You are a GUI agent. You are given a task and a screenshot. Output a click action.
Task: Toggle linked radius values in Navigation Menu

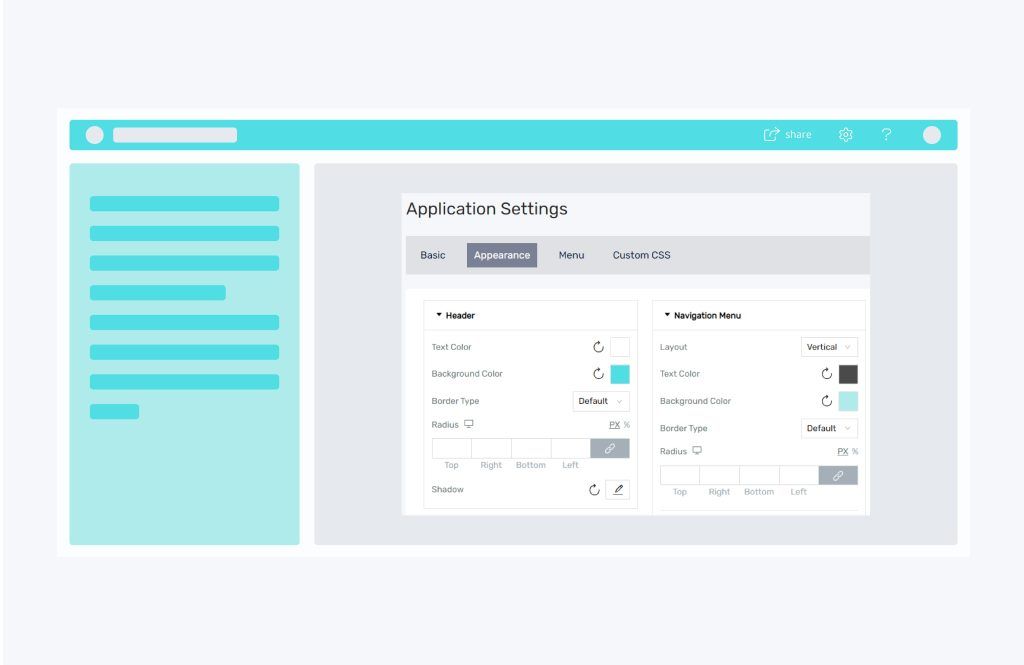(838, 476)
